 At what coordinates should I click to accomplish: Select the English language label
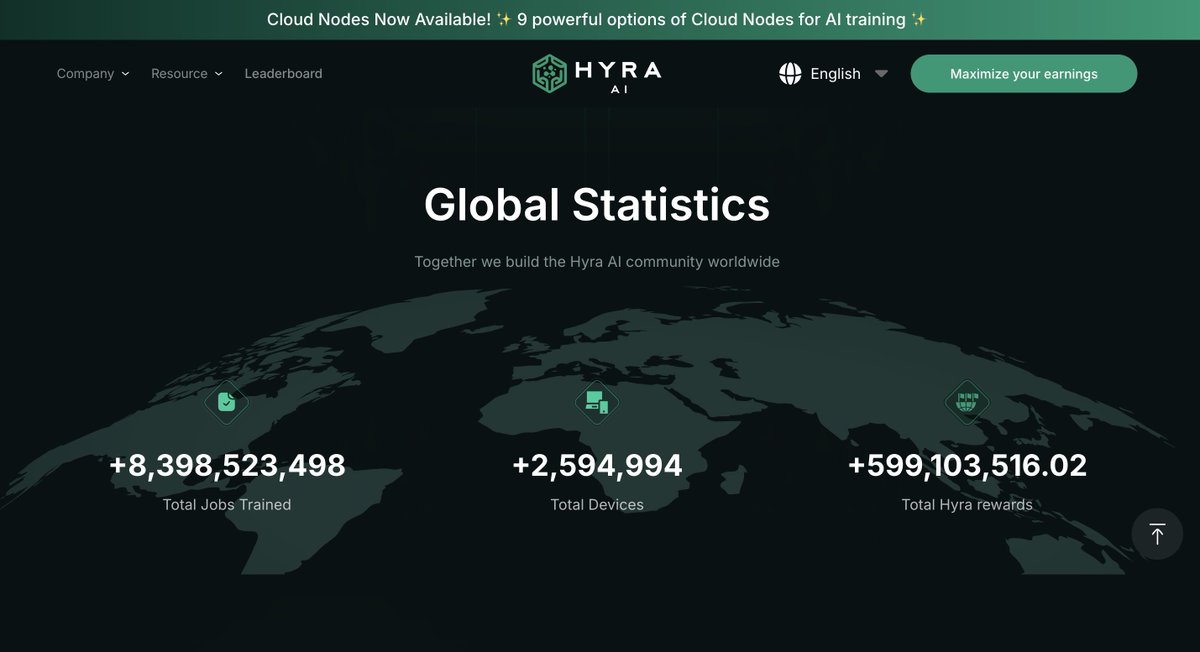tap(836, 74)
